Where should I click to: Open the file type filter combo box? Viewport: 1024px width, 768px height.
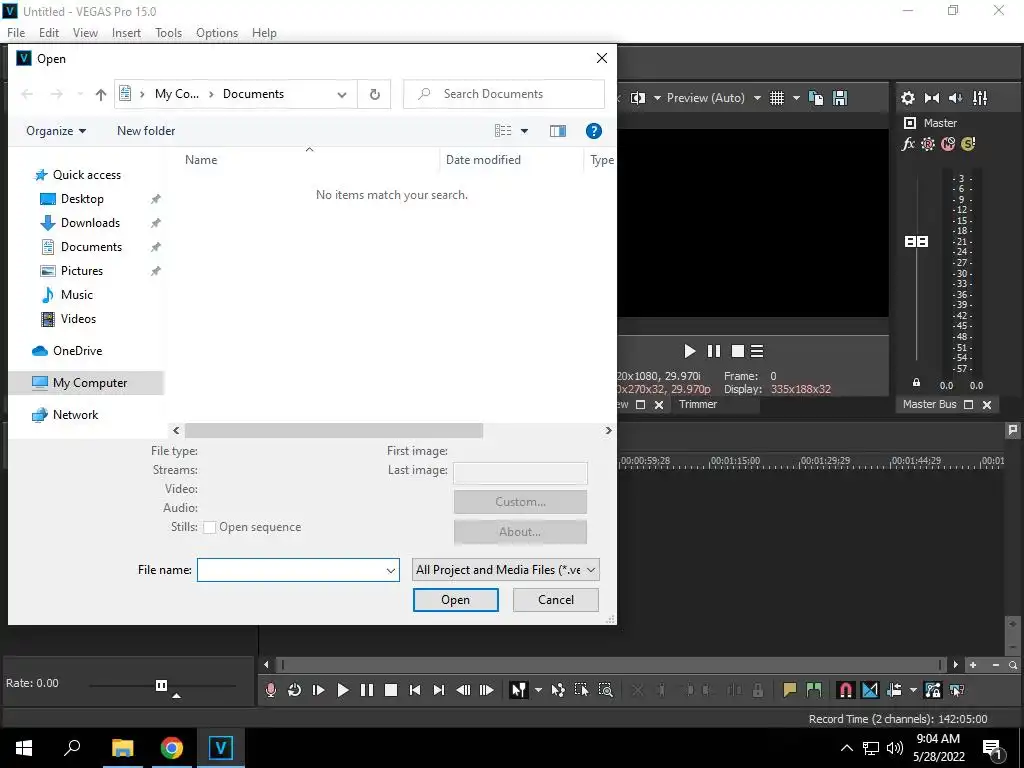point(506,569)
